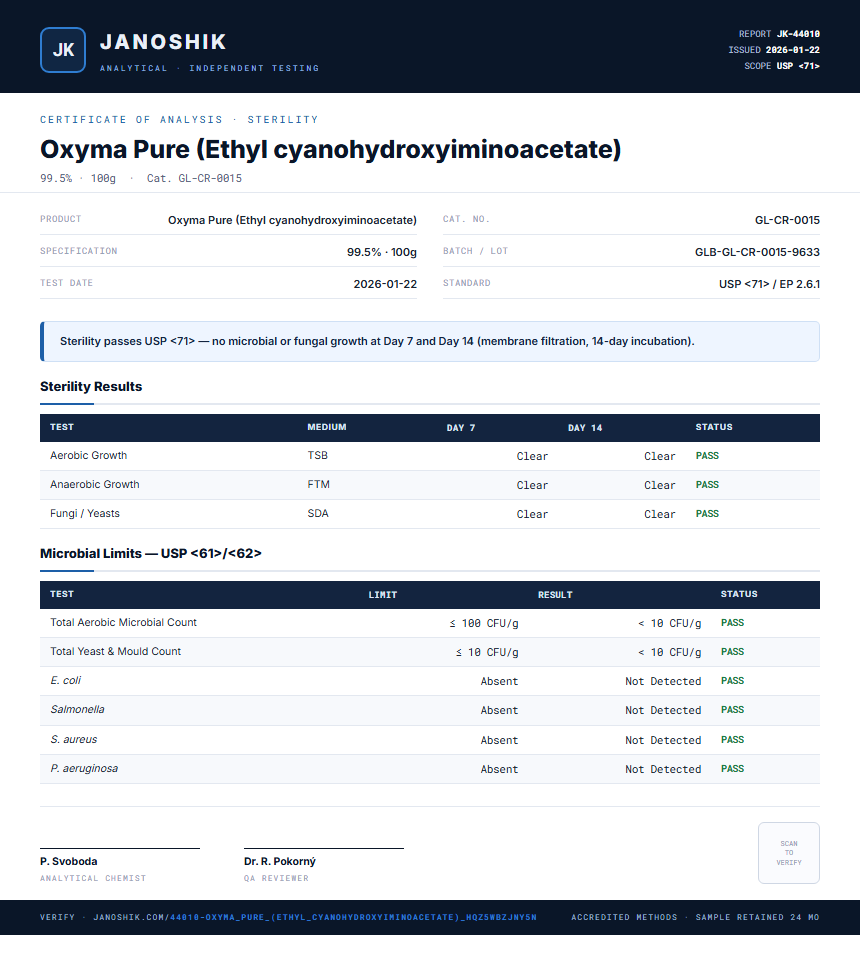Click the batch number GLB-GL-CR-0015-9633
The width and height of the screenshot is (860, 963).
point(757,252)
